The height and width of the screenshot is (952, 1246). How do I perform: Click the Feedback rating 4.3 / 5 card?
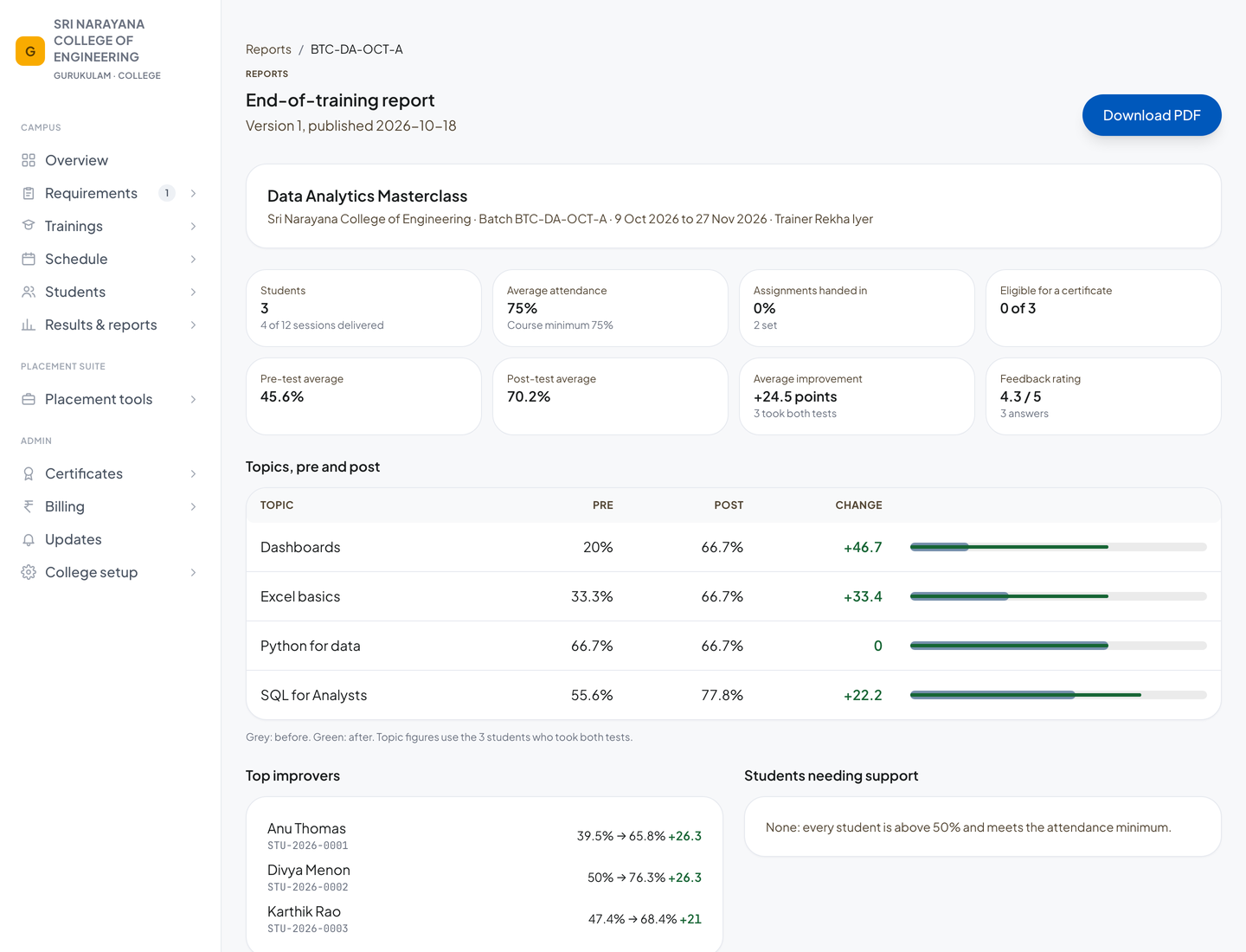[x=1103, y=396]
